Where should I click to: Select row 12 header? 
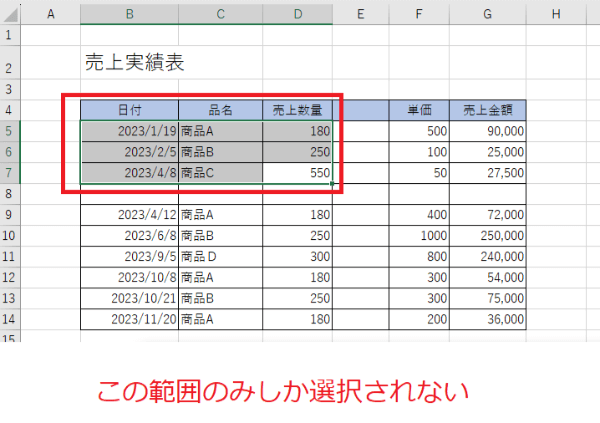coord(10,277)
